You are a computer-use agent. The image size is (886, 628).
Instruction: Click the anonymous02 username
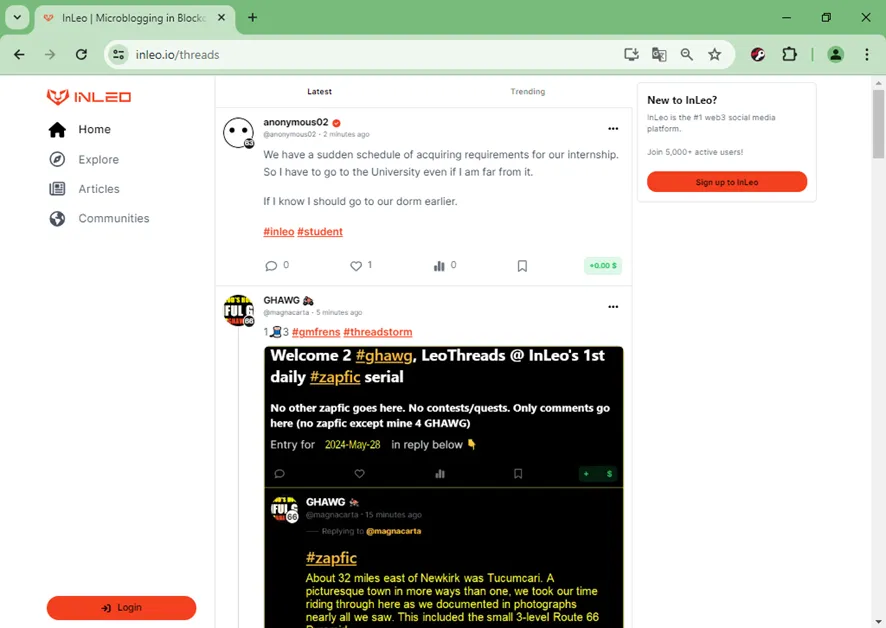[x=296, y=122]
